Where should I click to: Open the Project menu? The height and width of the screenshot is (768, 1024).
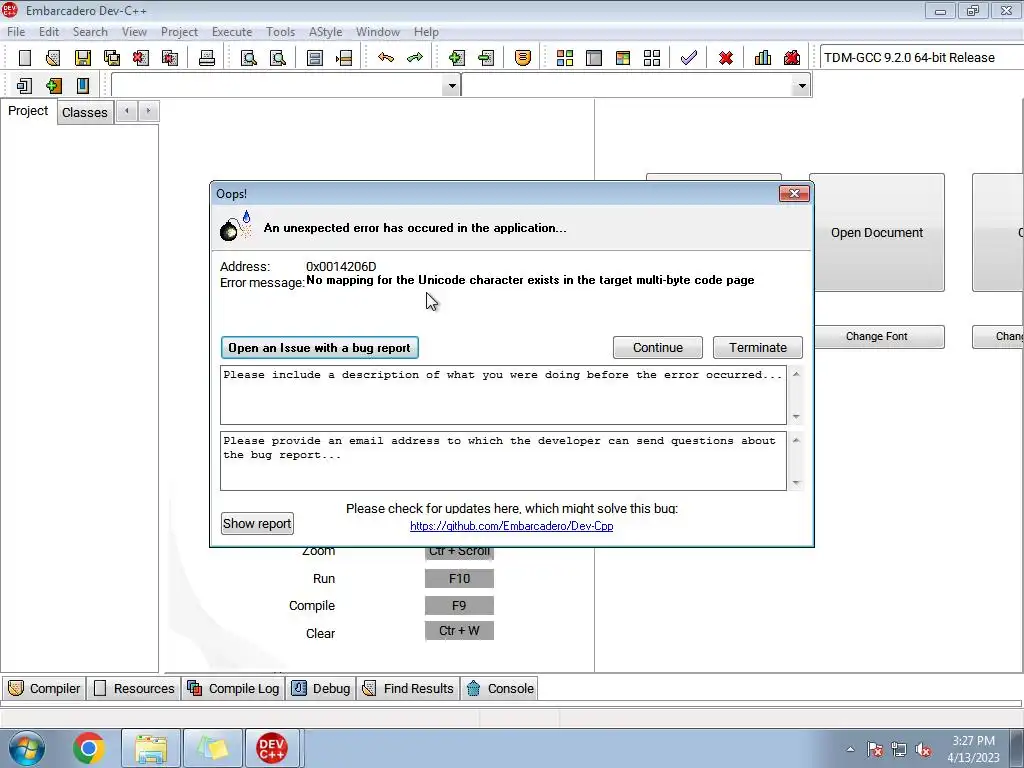[x=179, y=31]
